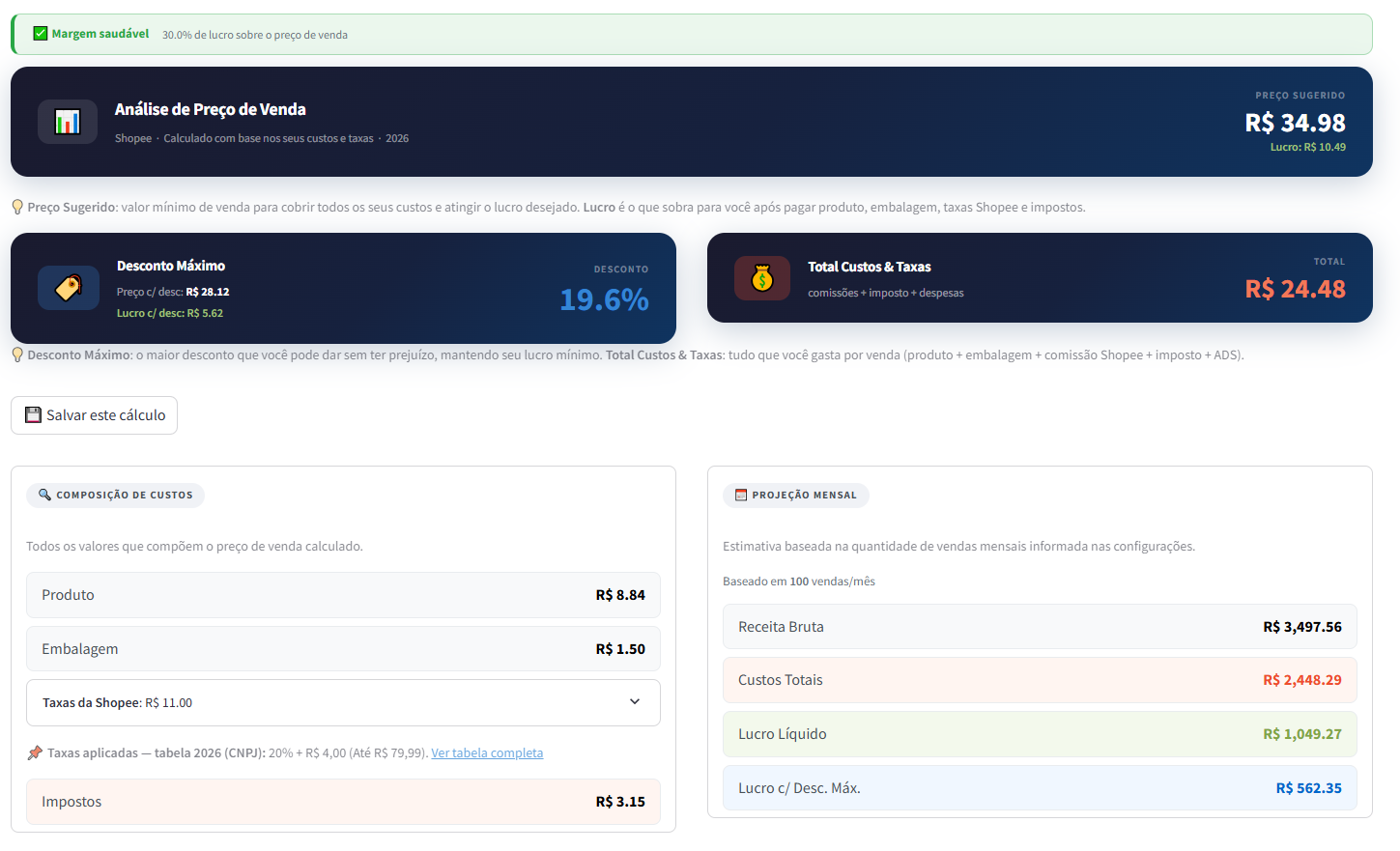This screenshot has width=1400, height=851.
Task: Click the R$ 34.98 suggested price
Action: (1295, 124)
